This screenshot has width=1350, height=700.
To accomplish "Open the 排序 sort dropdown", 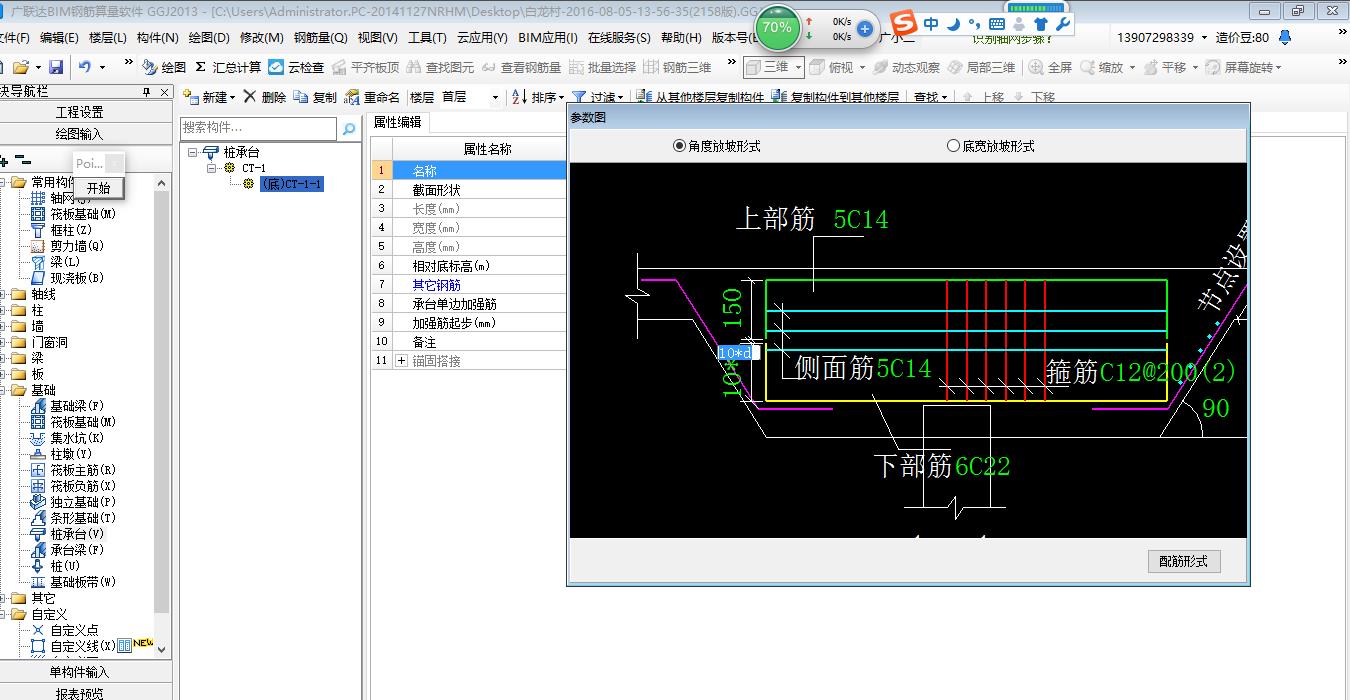I will pos(562,97).
